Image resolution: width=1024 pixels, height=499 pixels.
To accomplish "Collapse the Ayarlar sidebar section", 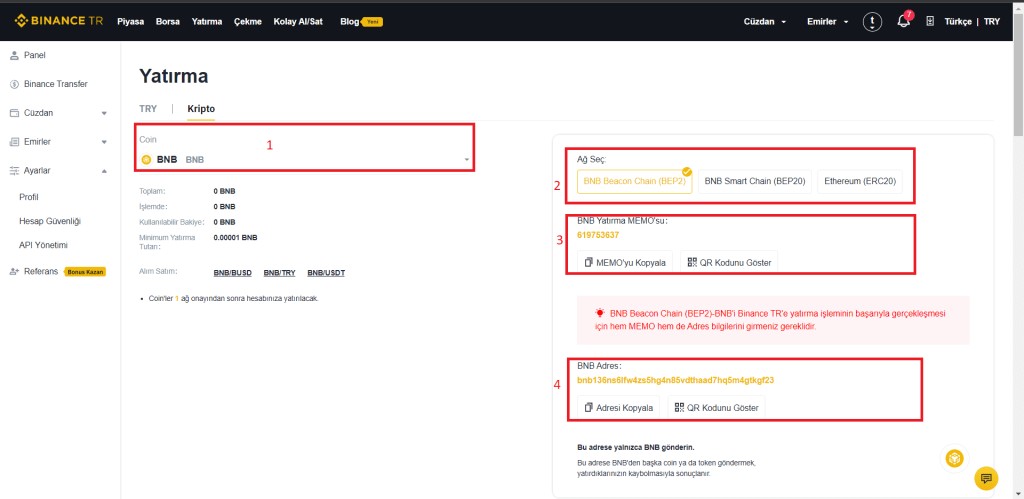I will tap(104, 171).
